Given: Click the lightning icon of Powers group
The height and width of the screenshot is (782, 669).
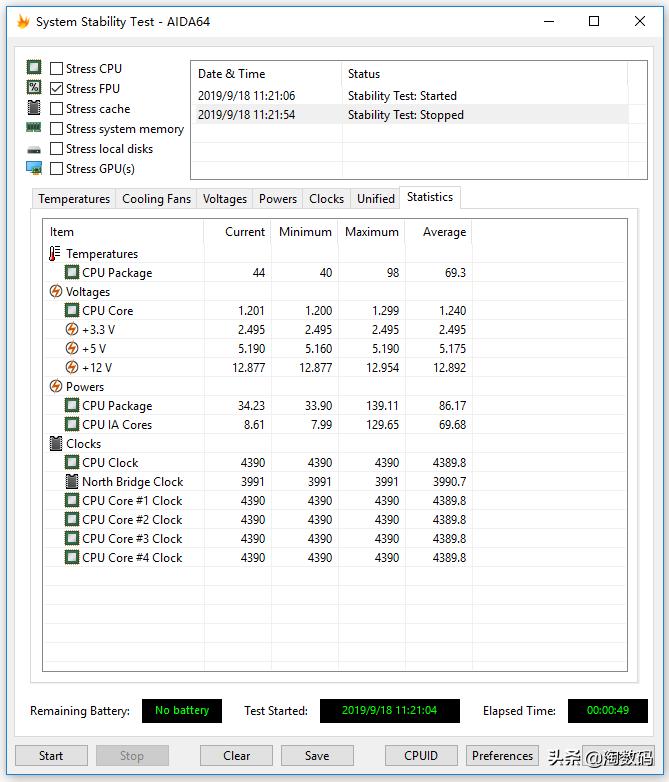Looking at the screenshot, I should click(56, 386).
